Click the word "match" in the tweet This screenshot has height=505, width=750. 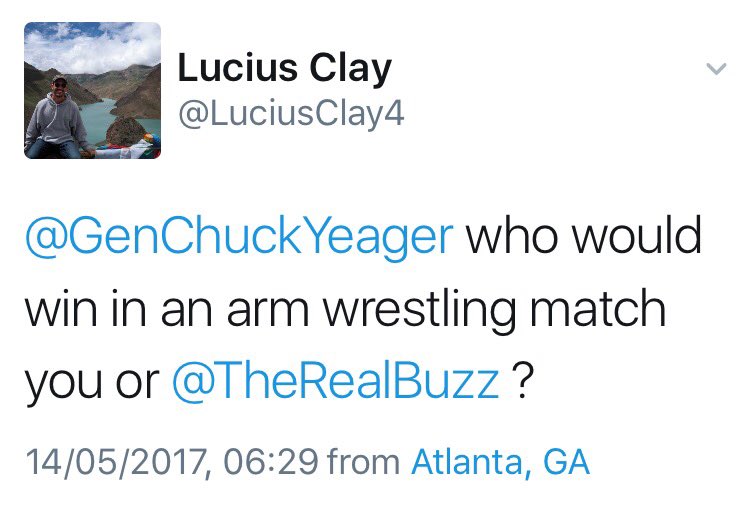(x=598, y=308)
